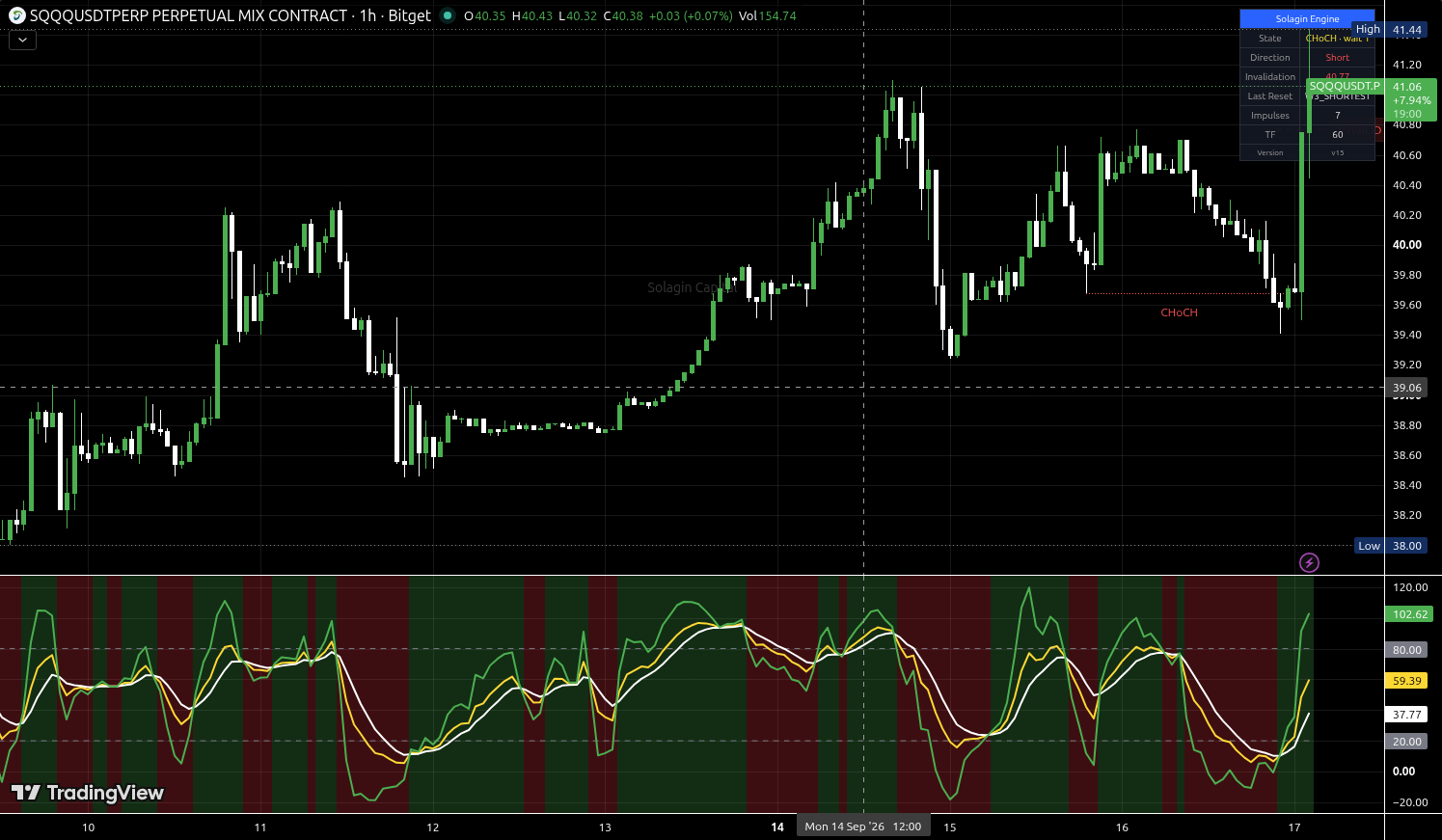This screenshot has height=840, width=1442.
Task: Click the purple lightning bolt icon
Action: click(x=1309, y=562)
